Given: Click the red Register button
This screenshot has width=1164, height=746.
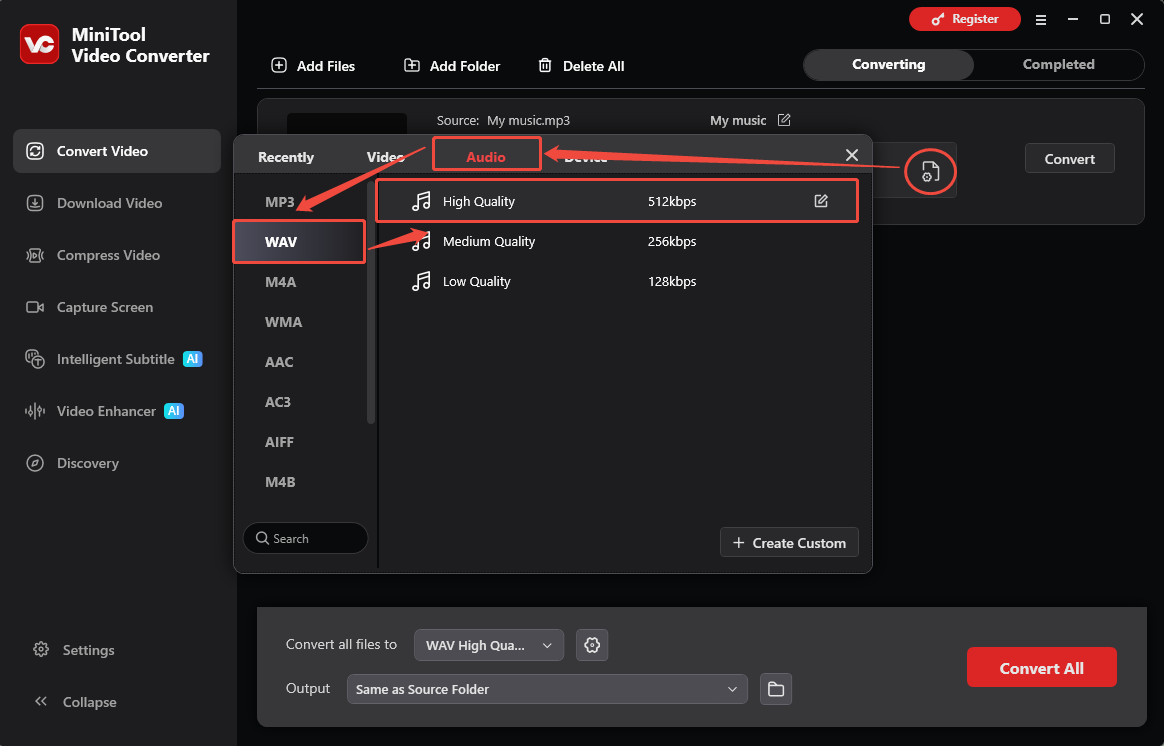Looking at the screenshot, I should (965, 19).
